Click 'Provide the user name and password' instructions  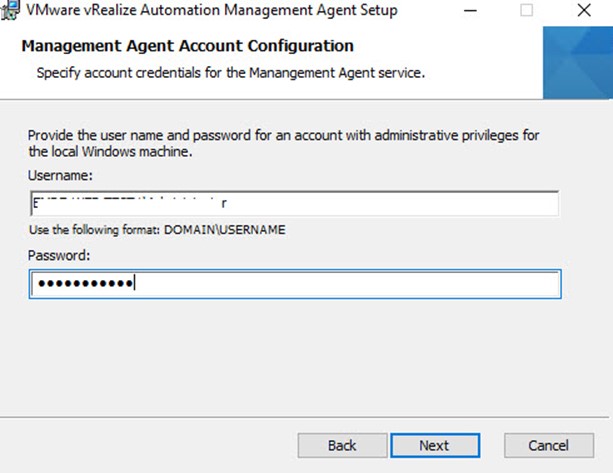tap(283, 143)
